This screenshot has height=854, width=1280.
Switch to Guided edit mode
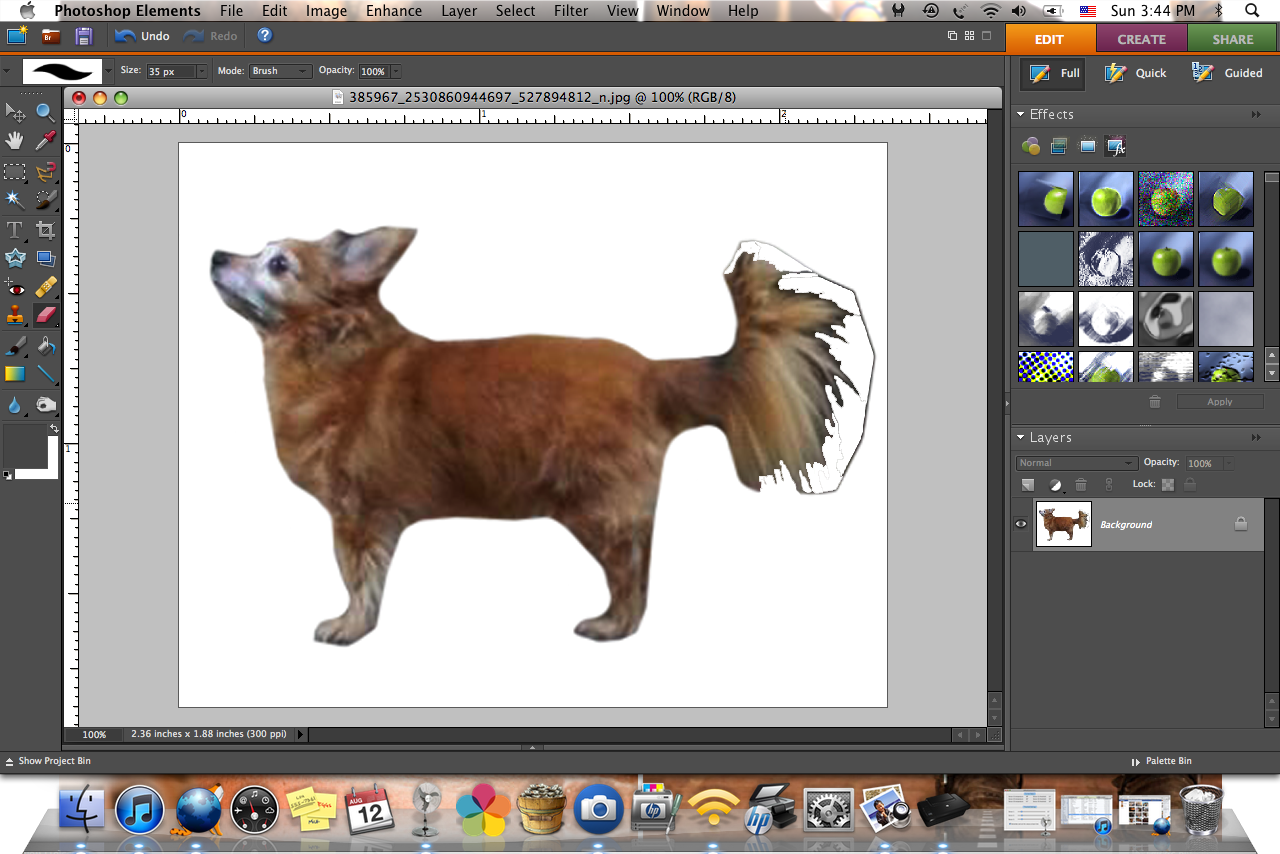(x=1228, y=73)
